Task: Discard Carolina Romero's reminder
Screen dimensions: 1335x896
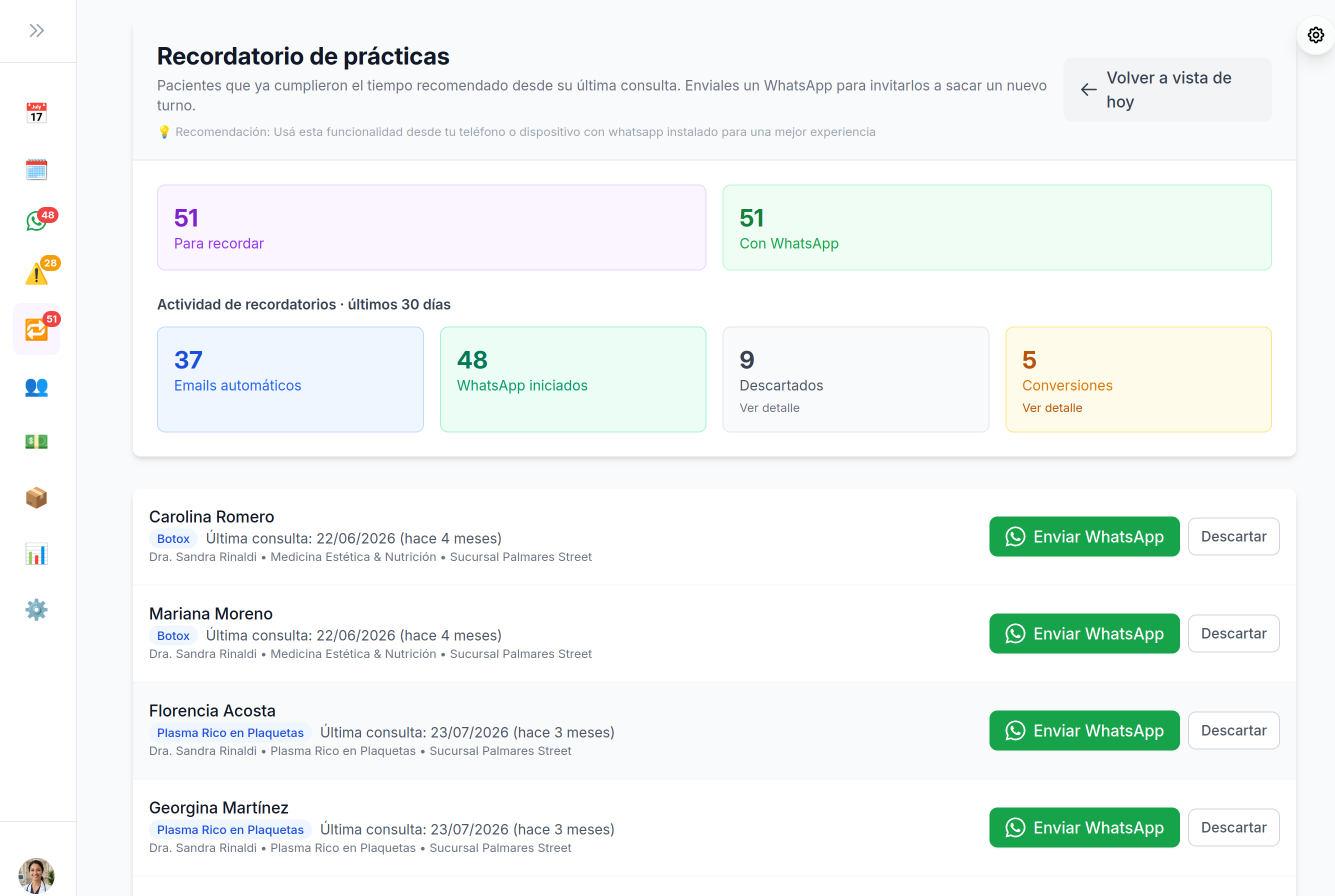Action: 1233,536
